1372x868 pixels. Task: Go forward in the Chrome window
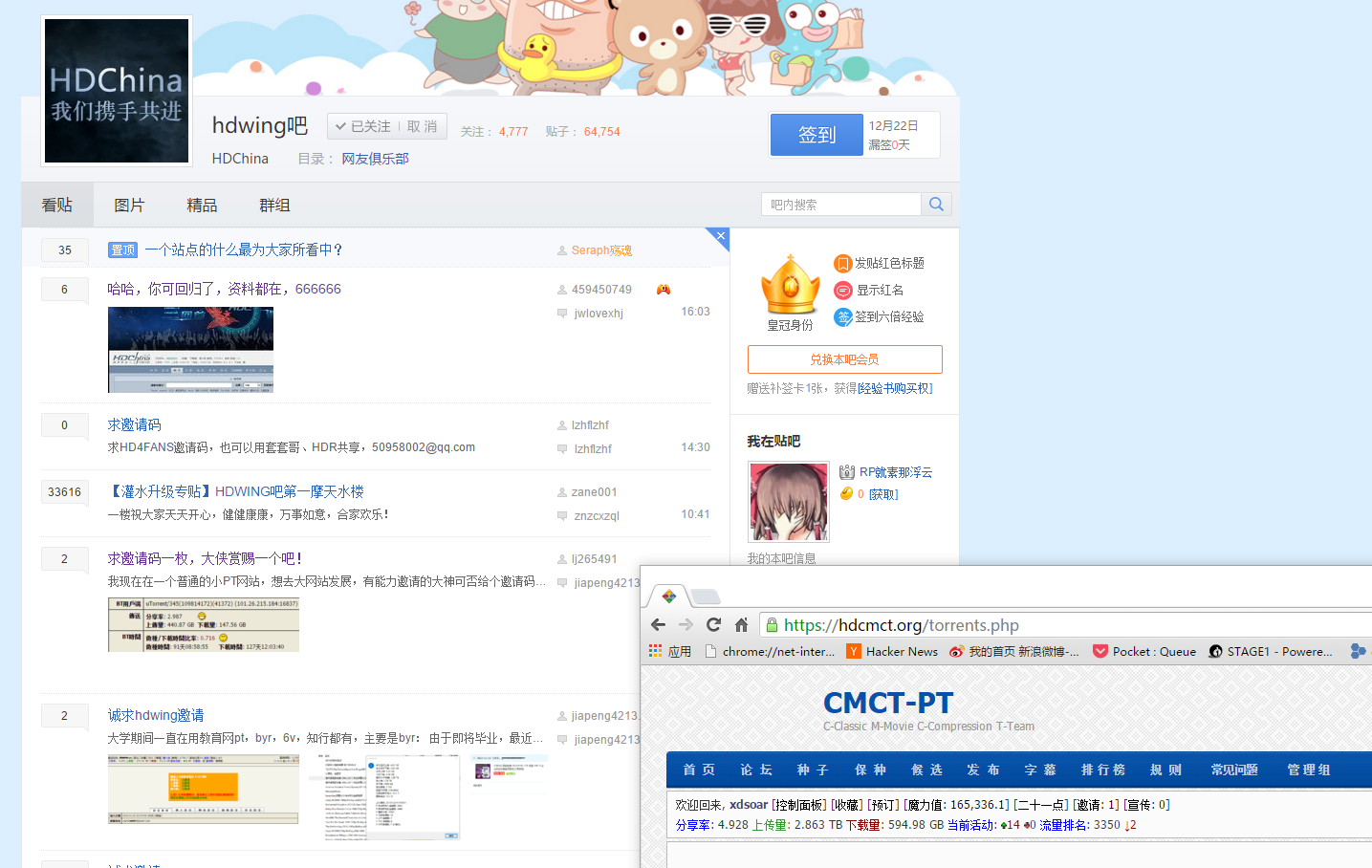coord(686,625)
